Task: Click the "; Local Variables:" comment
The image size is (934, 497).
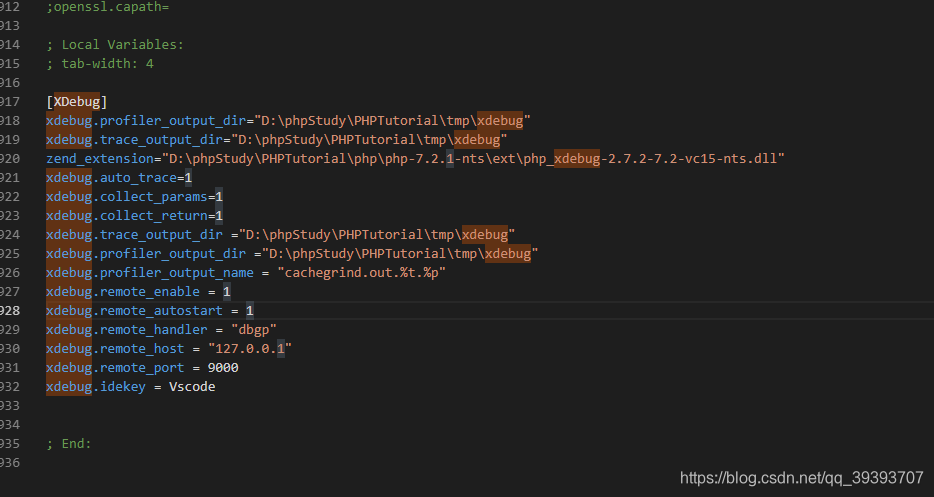Action: 115,45
